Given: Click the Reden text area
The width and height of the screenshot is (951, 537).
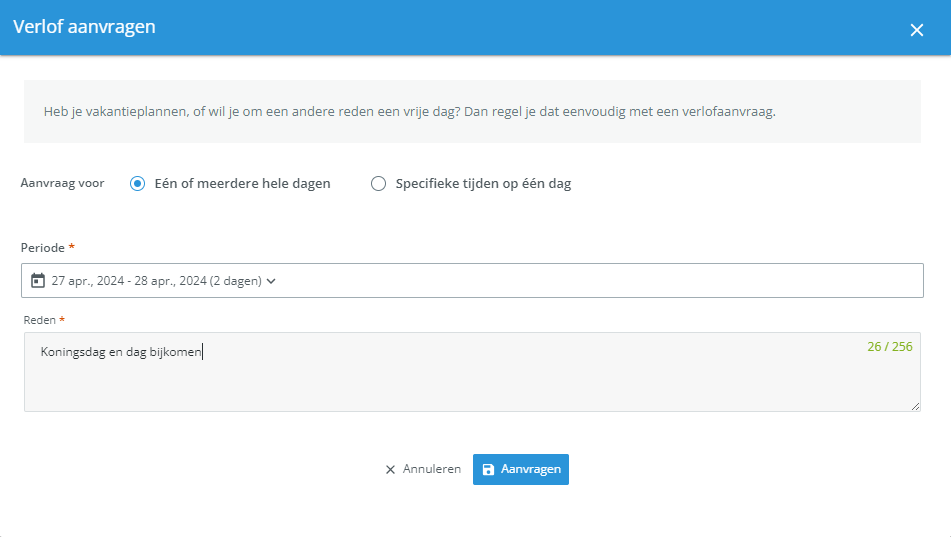Looking at the screenshot, I should click(x=472, y=372).
